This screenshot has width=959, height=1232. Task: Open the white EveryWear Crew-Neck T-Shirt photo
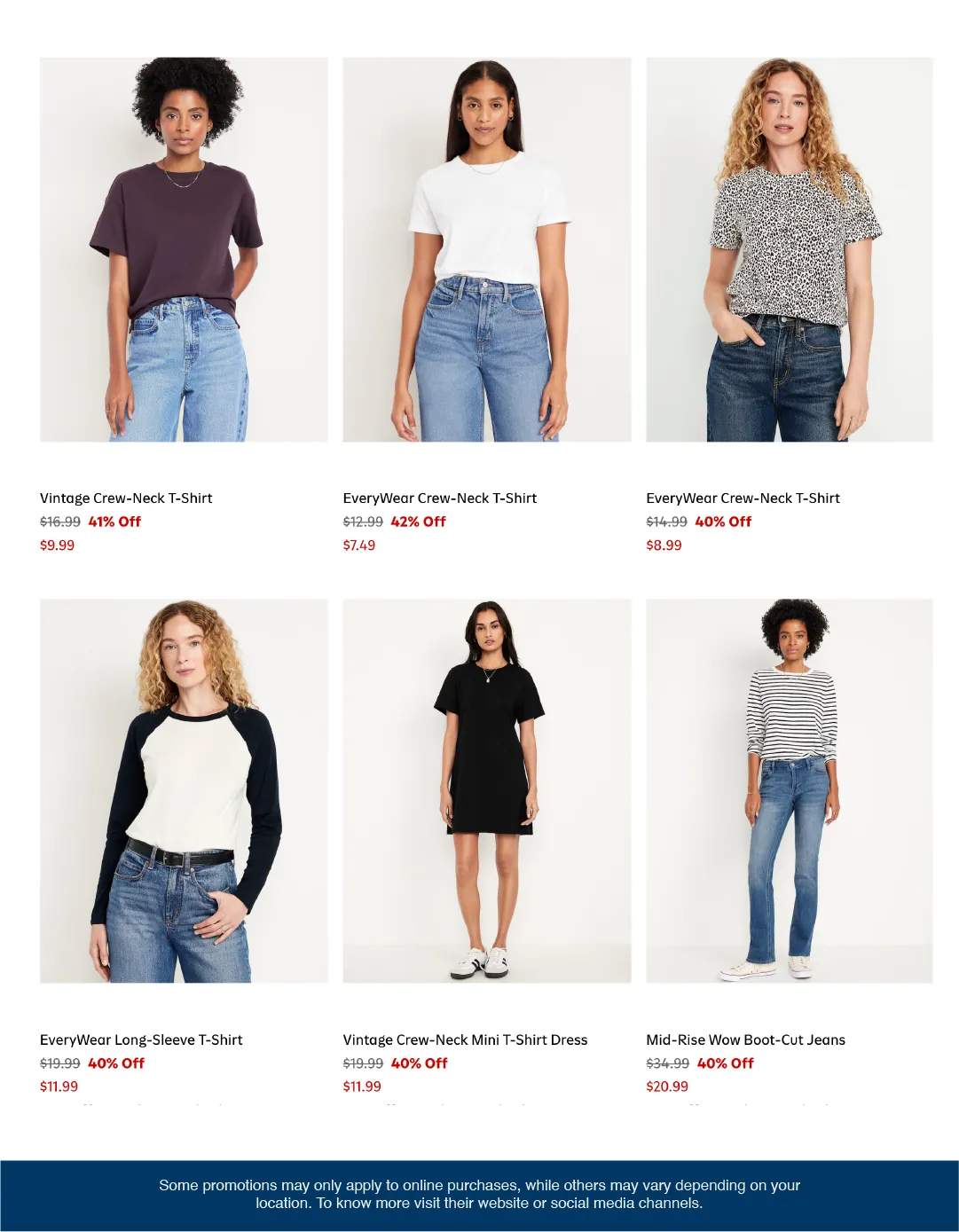(x=487, y=249)
